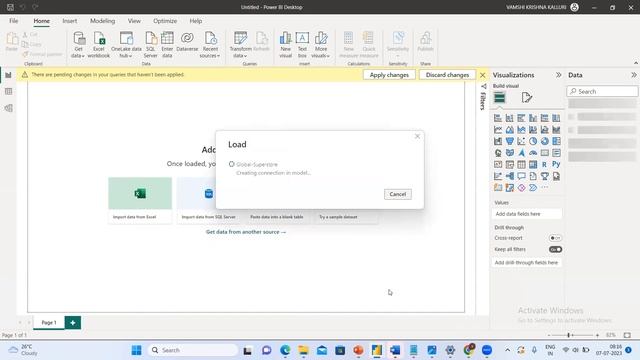640x360 pixels.
Task: Select the Donut chart visual
Action: [544, 141]
